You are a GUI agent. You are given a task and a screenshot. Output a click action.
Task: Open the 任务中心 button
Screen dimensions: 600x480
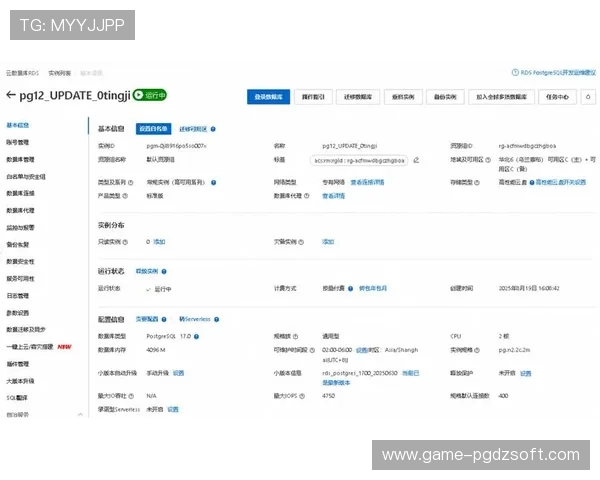[557, 97]
